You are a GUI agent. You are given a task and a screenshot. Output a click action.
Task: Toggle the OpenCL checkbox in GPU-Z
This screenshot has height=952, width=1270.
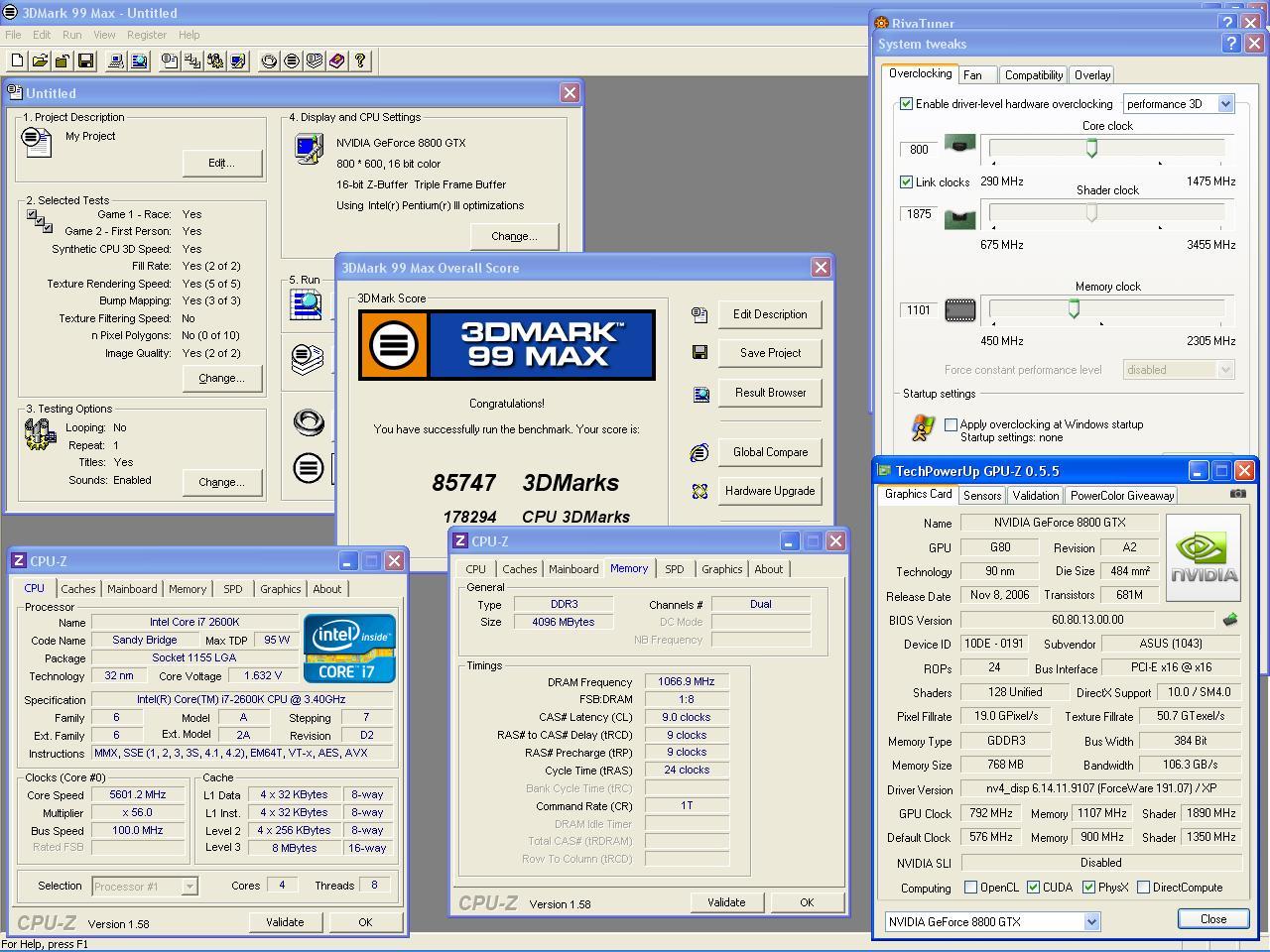pyautogui.click(x=970, y=888)
